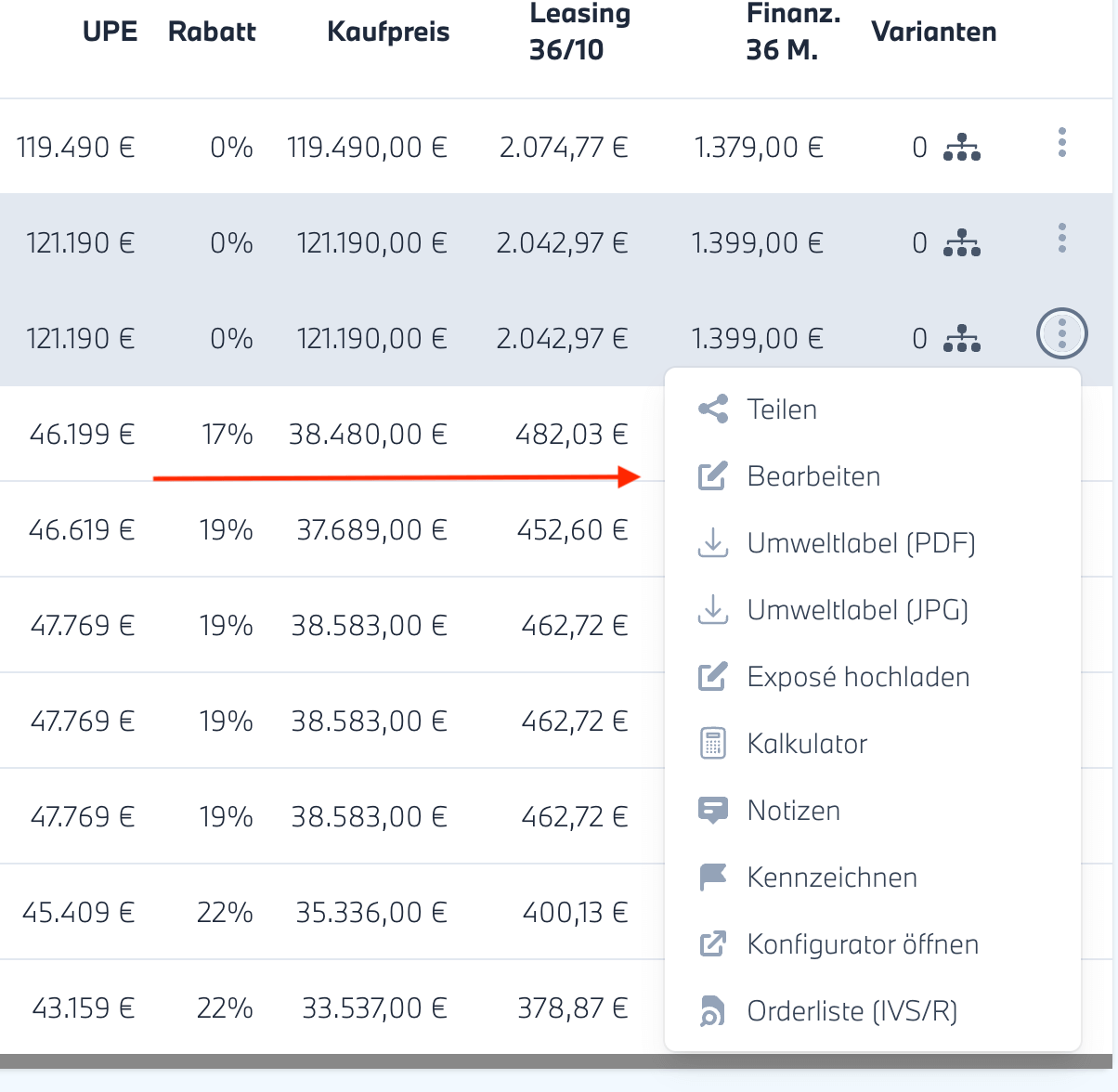Click the Teilen share icon
Screen dimensions: 1118x1092
(712, 409)
